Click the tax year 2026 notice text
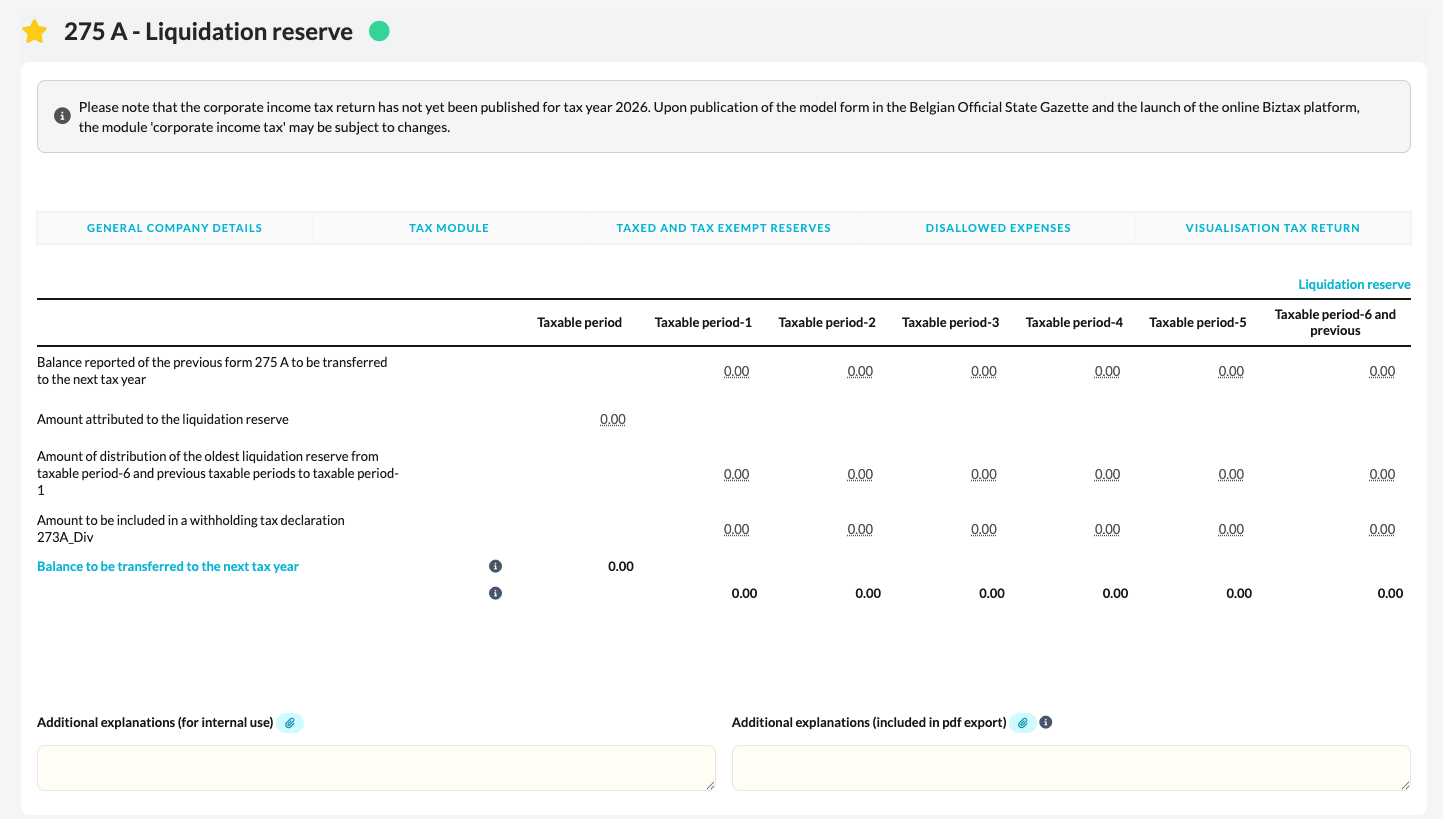This screenshot has height=819, width=1443. pyautogui.click(x=719, y=117)
